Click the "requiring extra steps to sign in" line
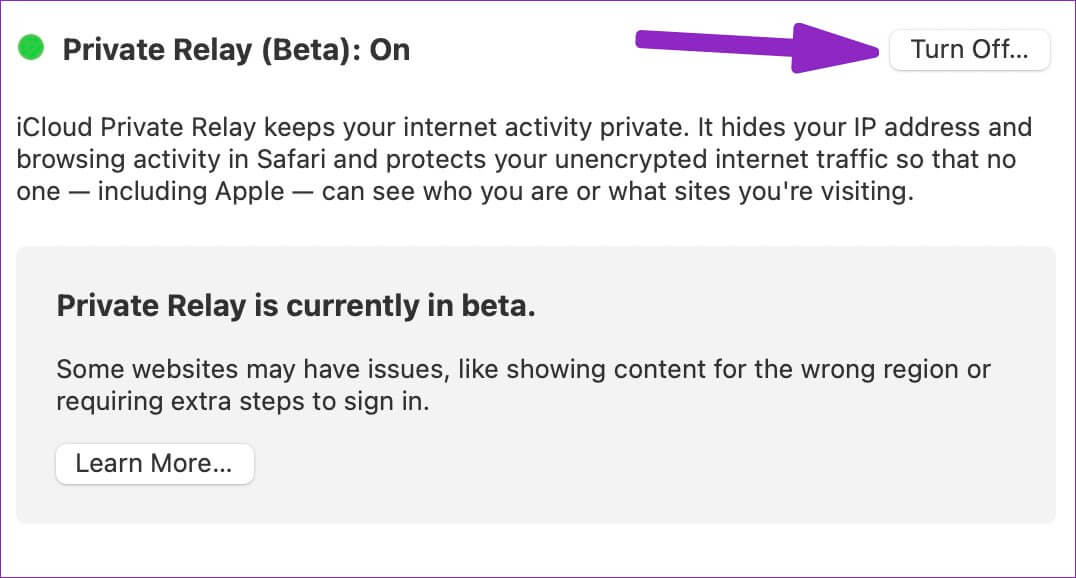 (242, 402)
